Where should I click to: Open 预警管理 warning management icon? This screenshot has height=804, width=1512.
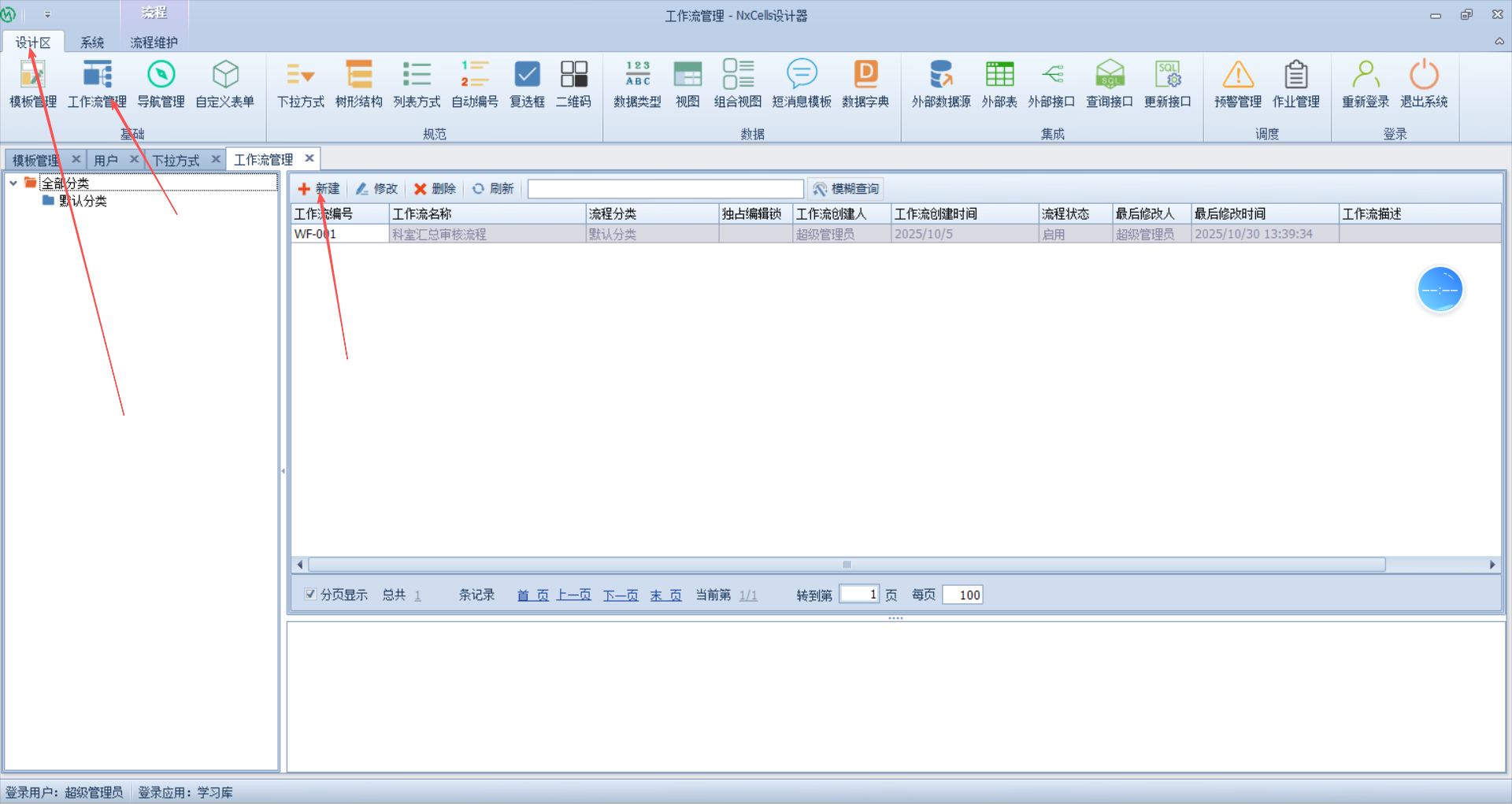1237,76
